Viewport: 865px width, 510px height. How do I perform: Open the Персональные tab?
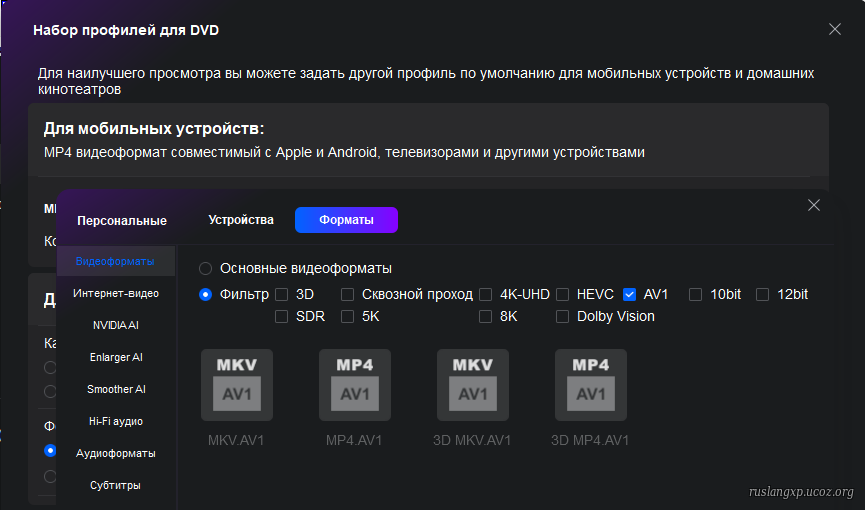coord(122,221)
